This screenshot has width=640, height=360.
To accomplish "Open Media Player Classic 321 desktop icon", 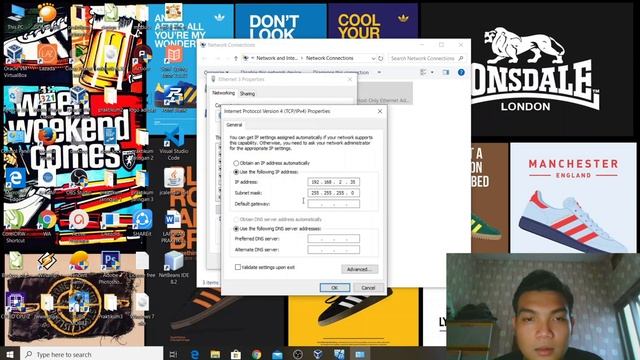I will (47, 100).
